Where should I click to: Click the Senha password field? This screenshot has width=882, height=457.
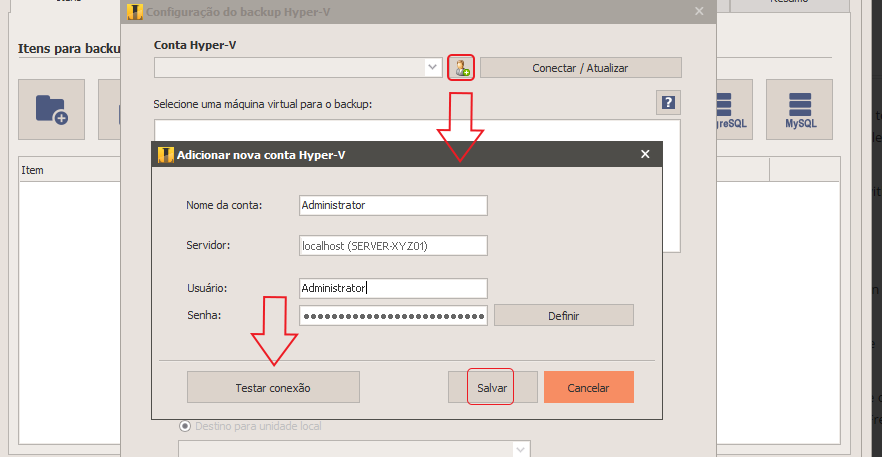(x=393, y=316)
